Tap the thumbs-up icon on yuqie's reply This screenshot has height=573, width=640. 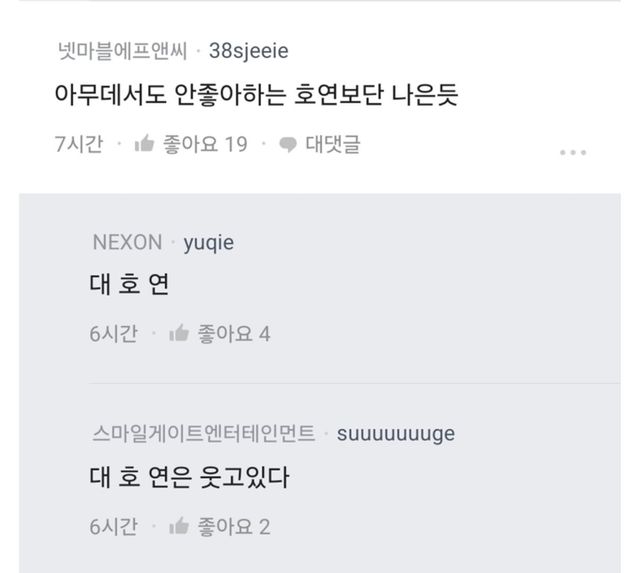(x=180, y=334)
